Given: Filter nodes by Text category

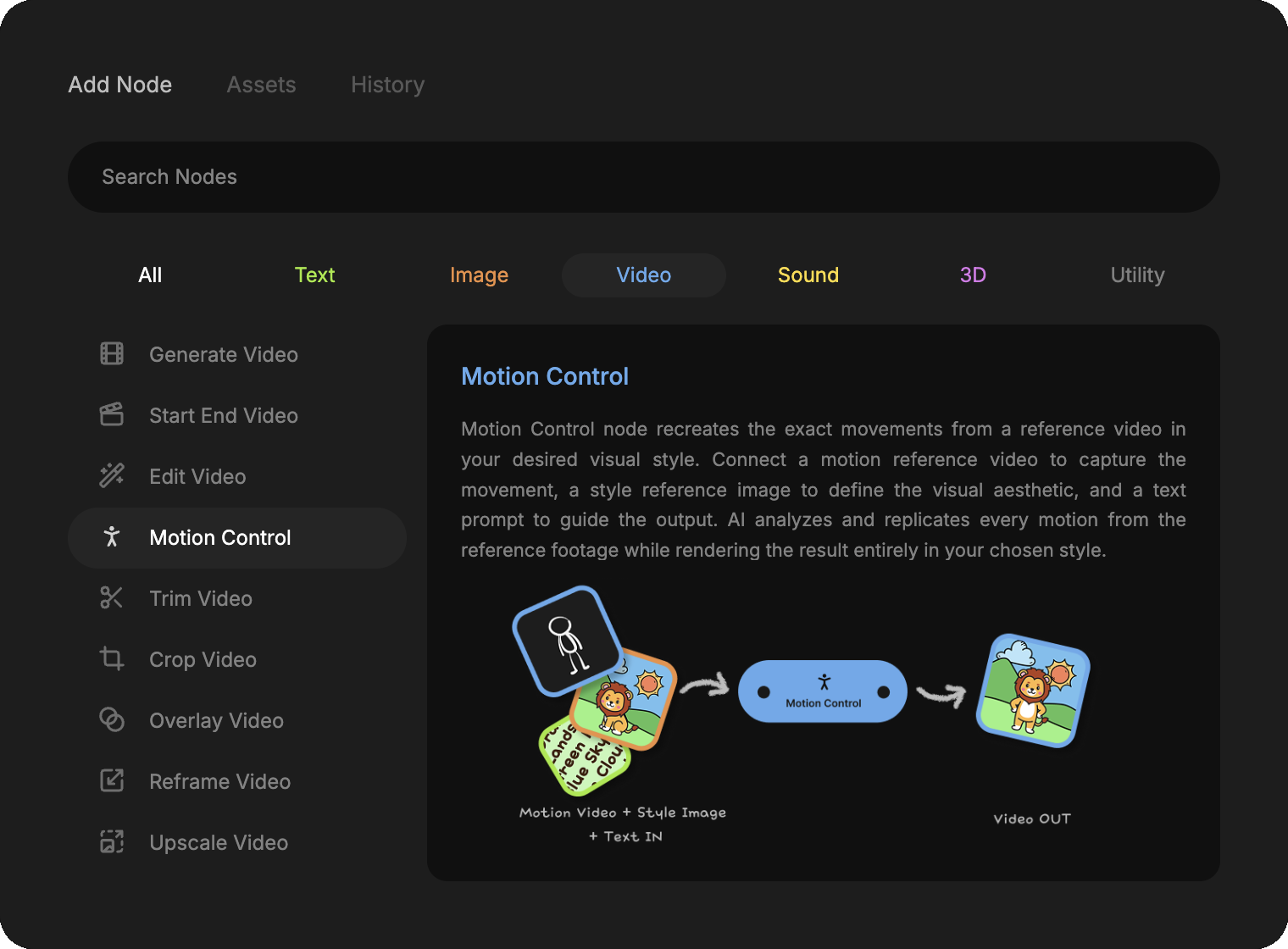Looking at the screenshot, I should [x=314, y=275].
